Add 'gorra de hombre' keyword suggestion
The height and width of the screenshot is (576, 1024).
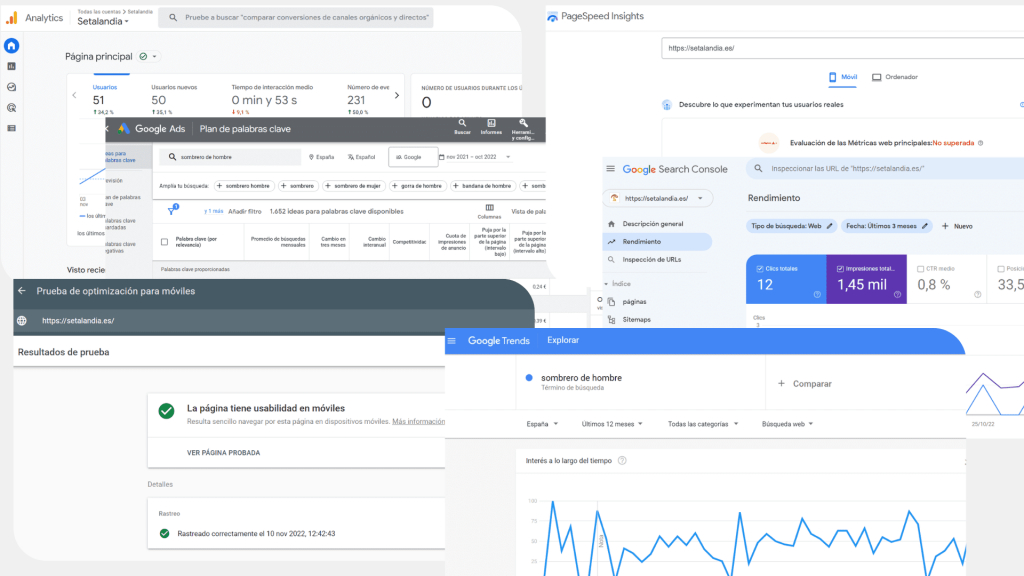tap(417, 186)
